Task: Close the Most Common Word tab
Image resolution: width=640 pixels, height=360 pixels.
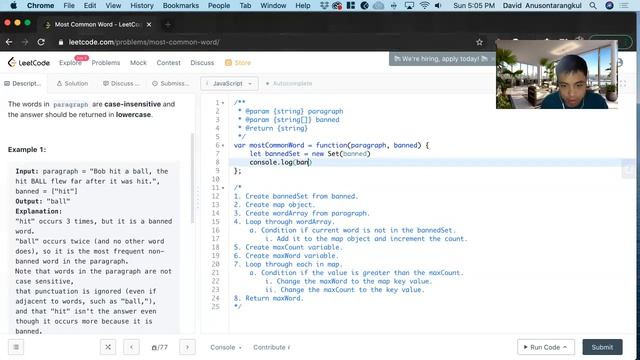Action: [x=149, y=24]
